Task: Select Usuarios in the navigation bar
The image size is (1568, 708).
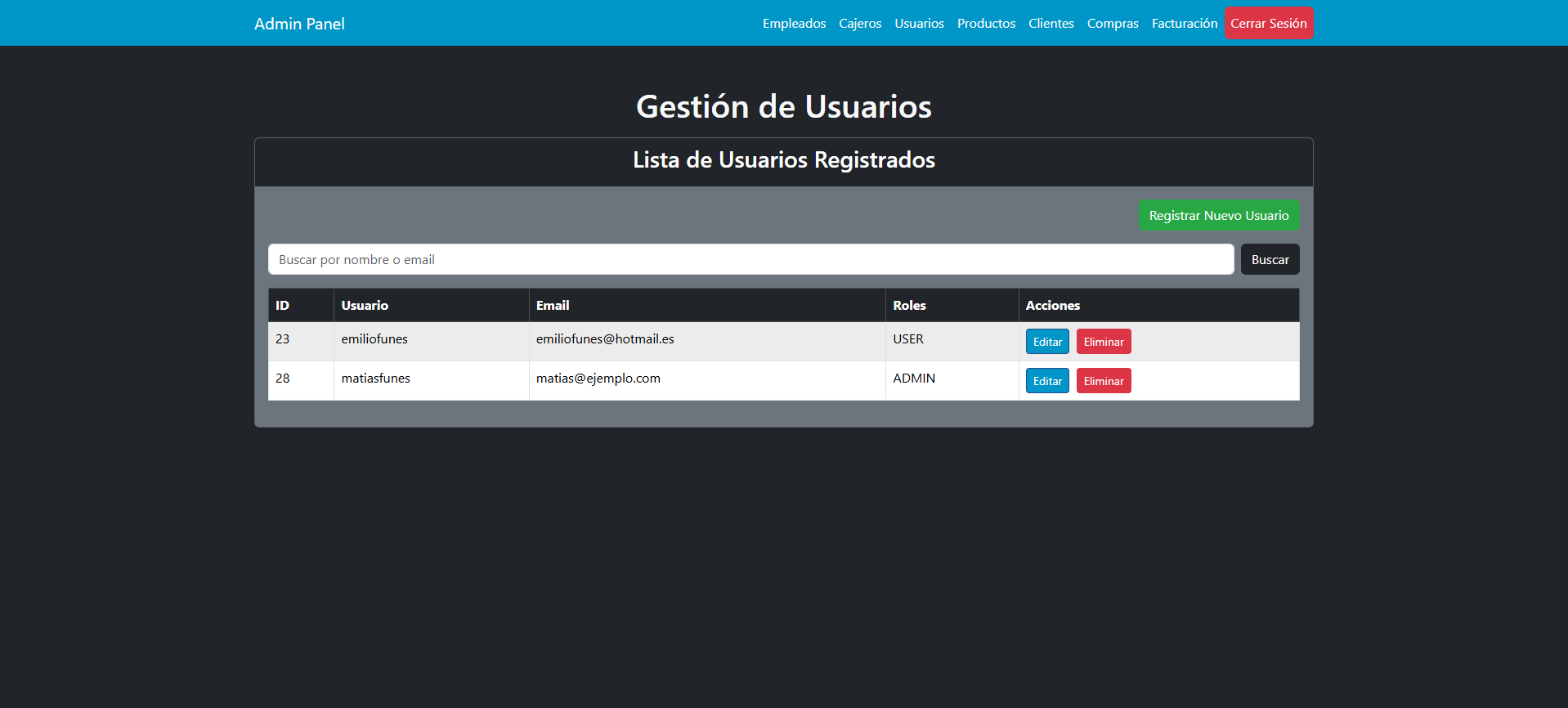Action: 919,24
